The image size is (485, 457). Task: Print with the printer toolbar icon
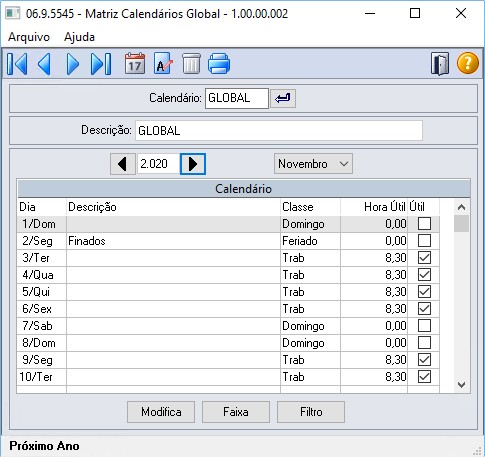219,63
